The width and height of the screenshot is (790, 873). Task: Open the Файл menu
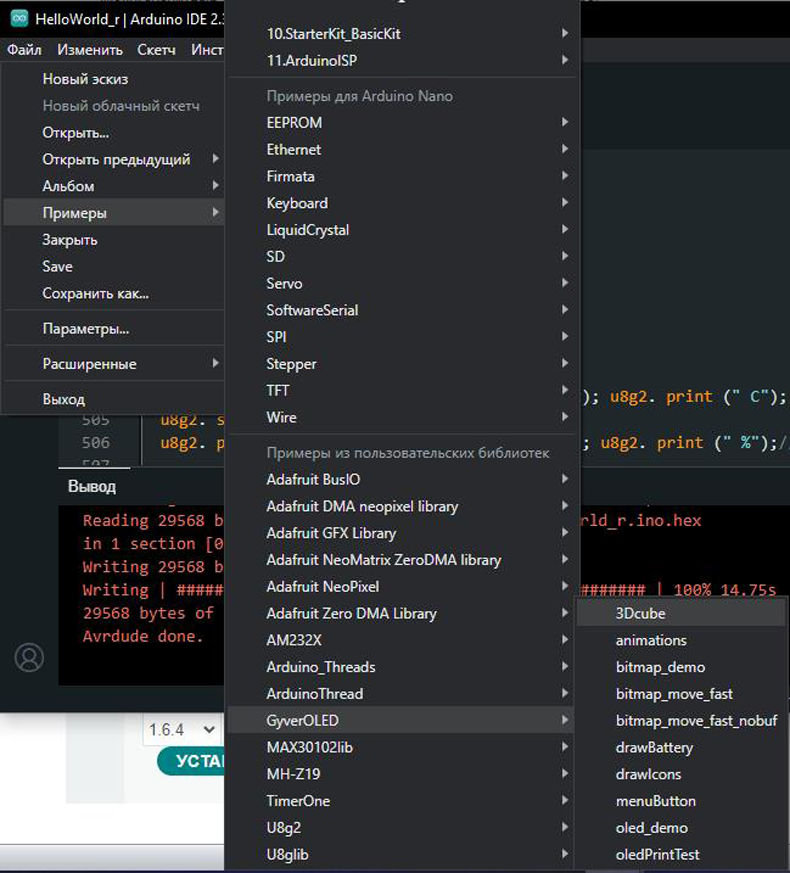coord(24,50)
